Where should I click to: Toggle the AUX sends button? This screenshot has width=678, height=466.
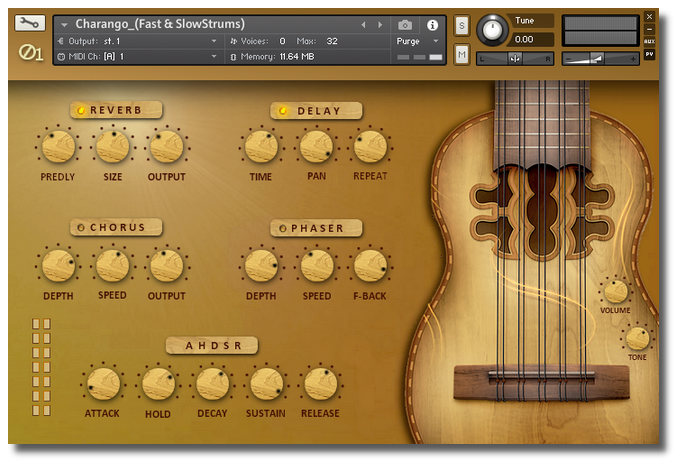pos(649,41)
